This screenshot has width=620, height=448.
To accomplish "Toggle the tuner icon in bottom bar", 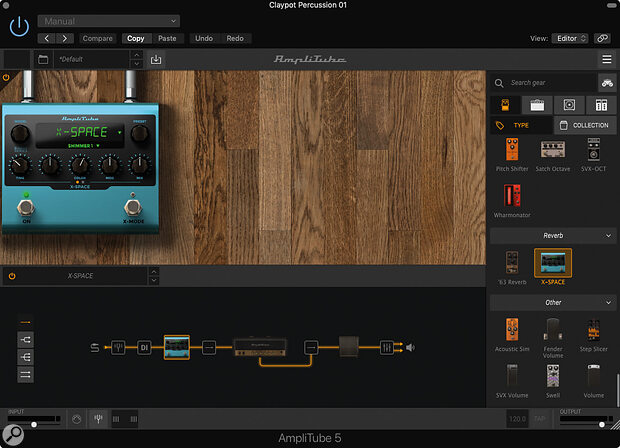I will point(98,418).
